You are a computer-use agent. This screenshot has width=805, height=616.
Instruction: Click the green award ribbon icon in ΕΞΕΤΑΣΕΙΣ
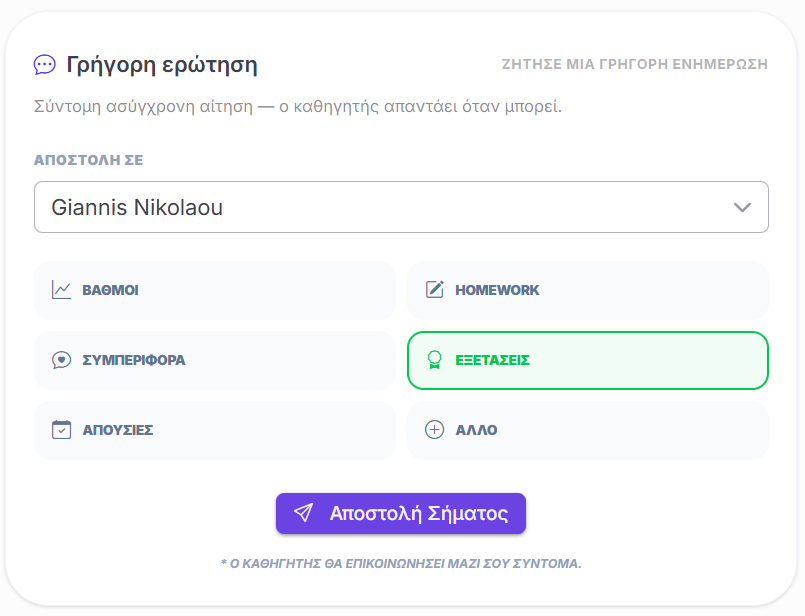(x=434, y=360)
